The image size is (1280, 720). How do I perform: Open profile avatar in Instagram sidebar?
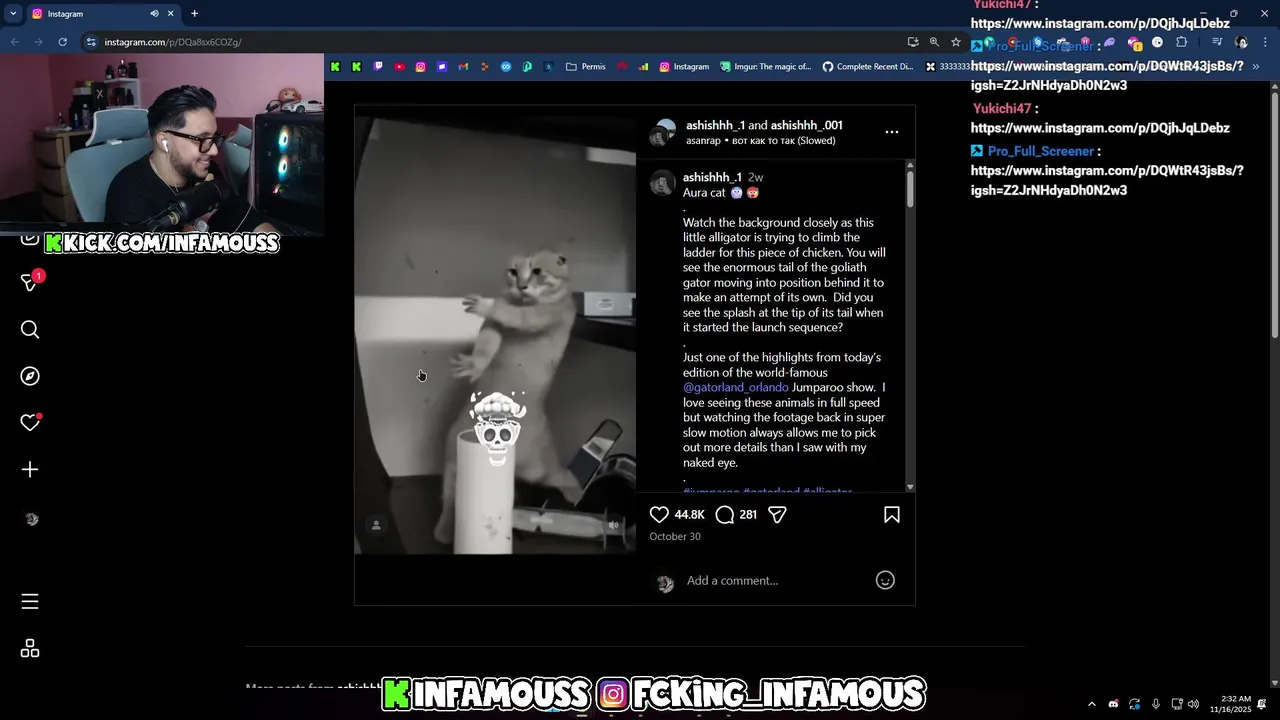click(x=31, y=519)
